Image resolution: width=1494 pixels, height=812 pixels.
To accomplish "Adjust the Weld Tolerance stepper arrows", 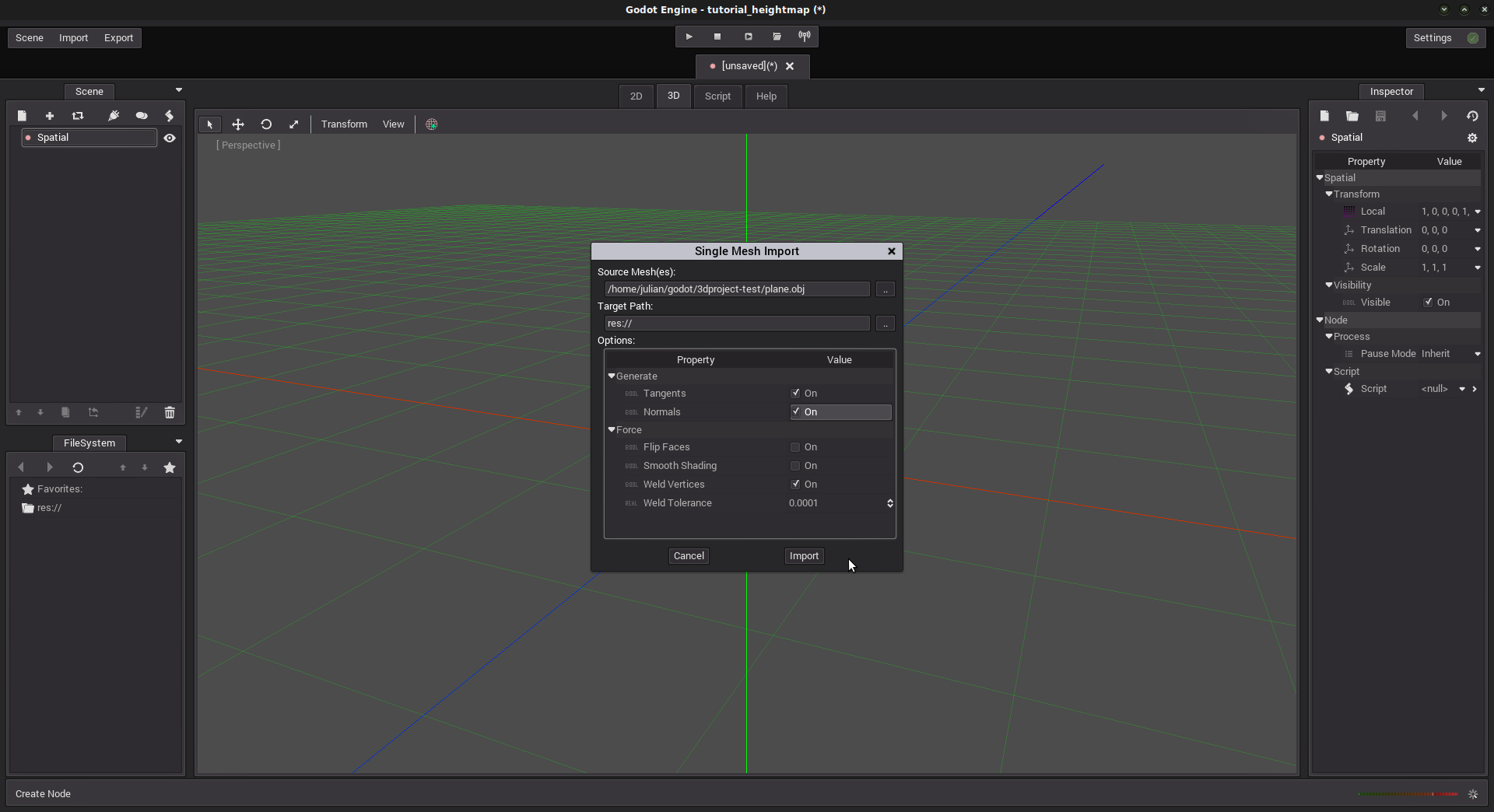I will [890, 503].
